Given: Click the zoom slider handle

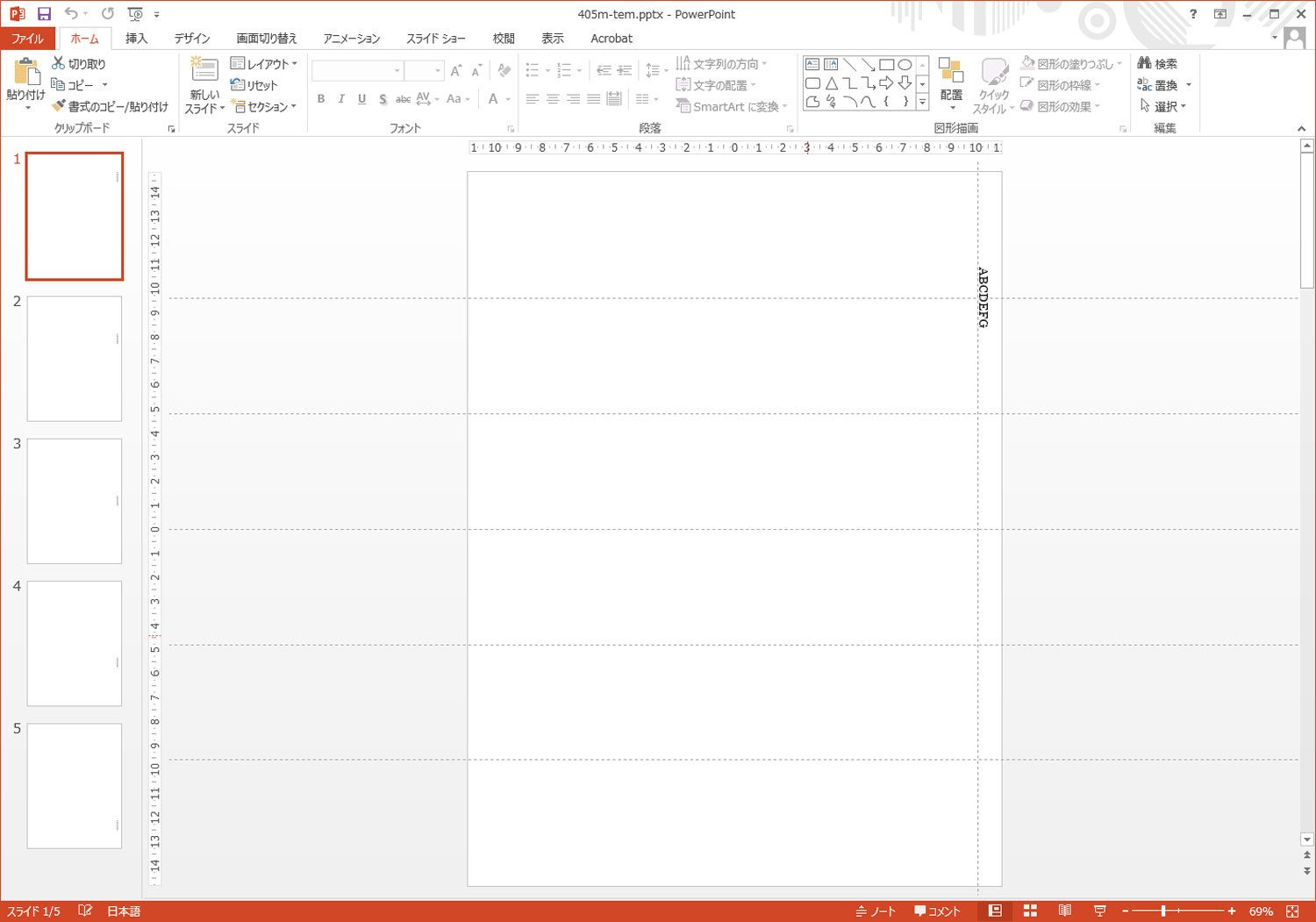Looking at the screenshot, I should 1163,911.
